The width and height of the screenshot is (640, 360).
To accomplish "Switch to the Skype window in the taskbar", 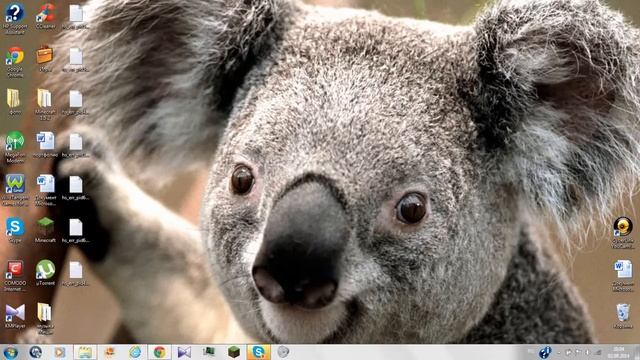I will [x=258, y=352].
